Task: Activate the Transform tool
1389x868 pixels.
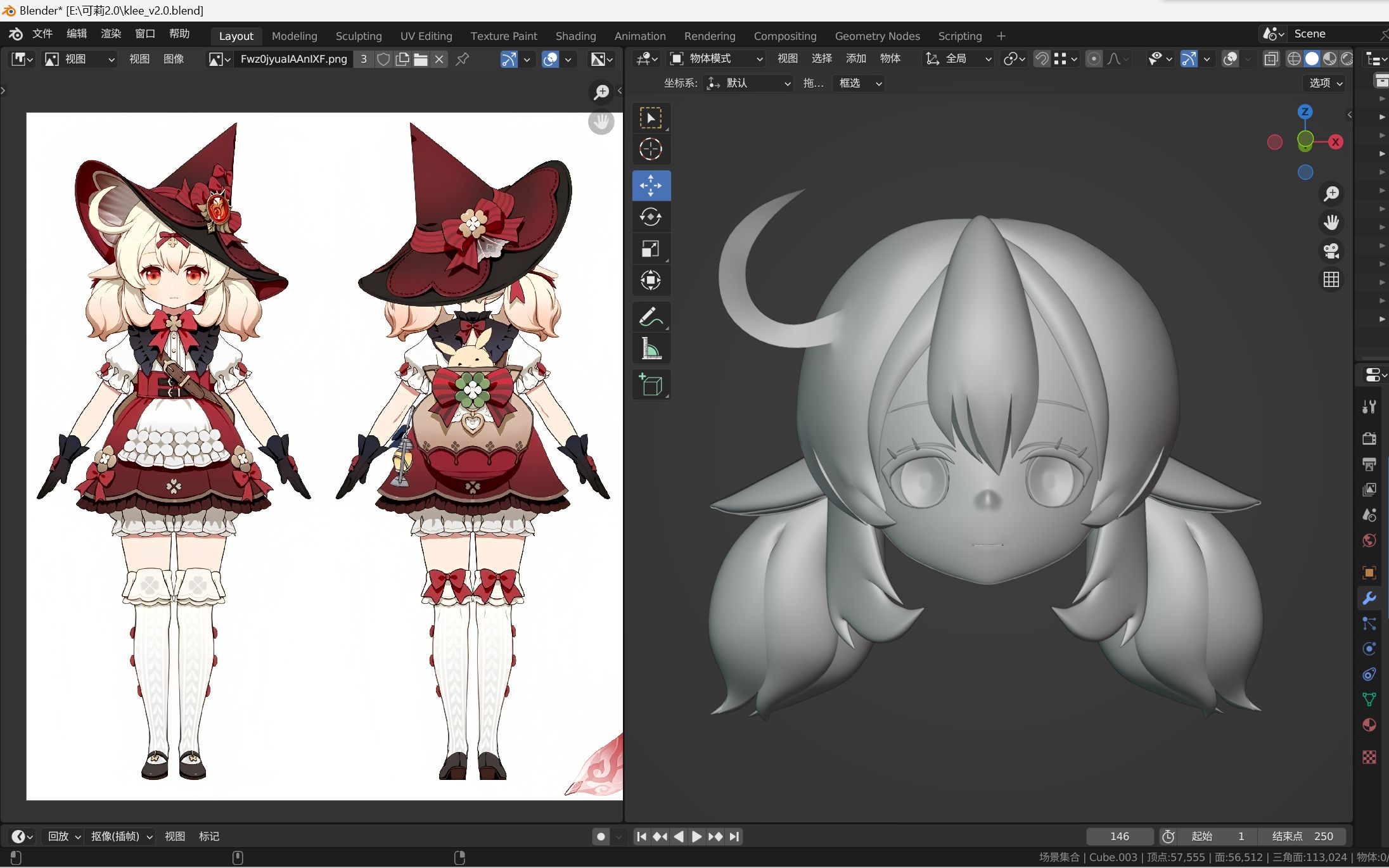Action: tap(651, 280)
